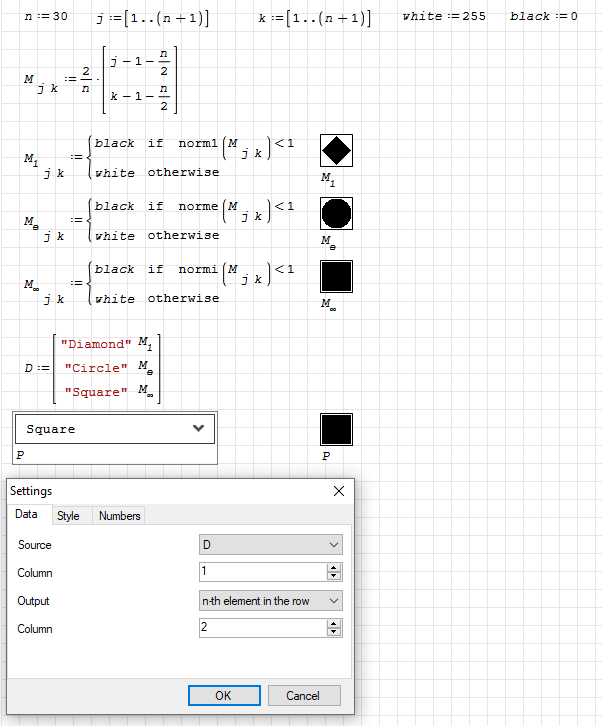The width and height of the screenshot is (602, 726).
Task: Click the "Diamond" string in matrix D
Action: [x=95, y=344]
